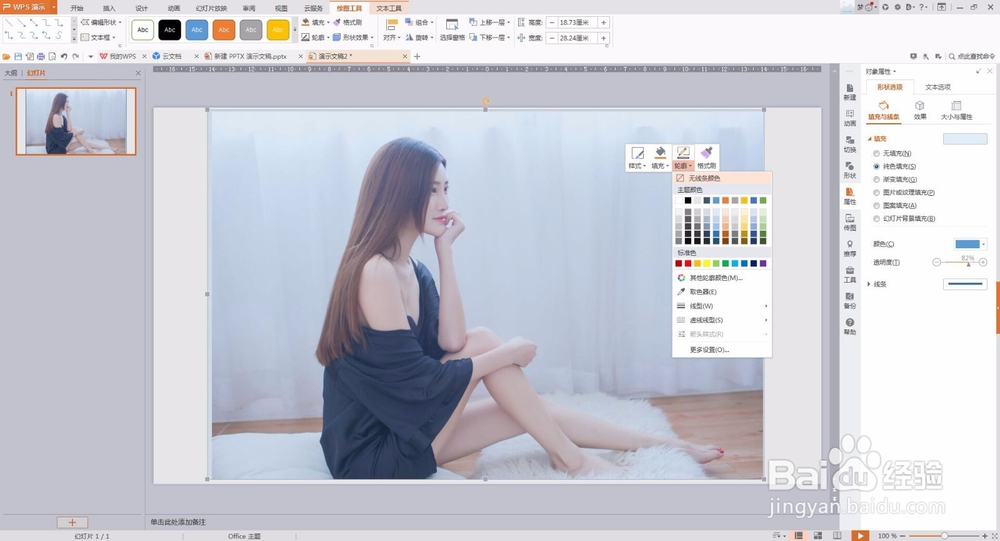Select the 无填充 radio button
This screenshot has width=1000, height=541.
point(876,153)
